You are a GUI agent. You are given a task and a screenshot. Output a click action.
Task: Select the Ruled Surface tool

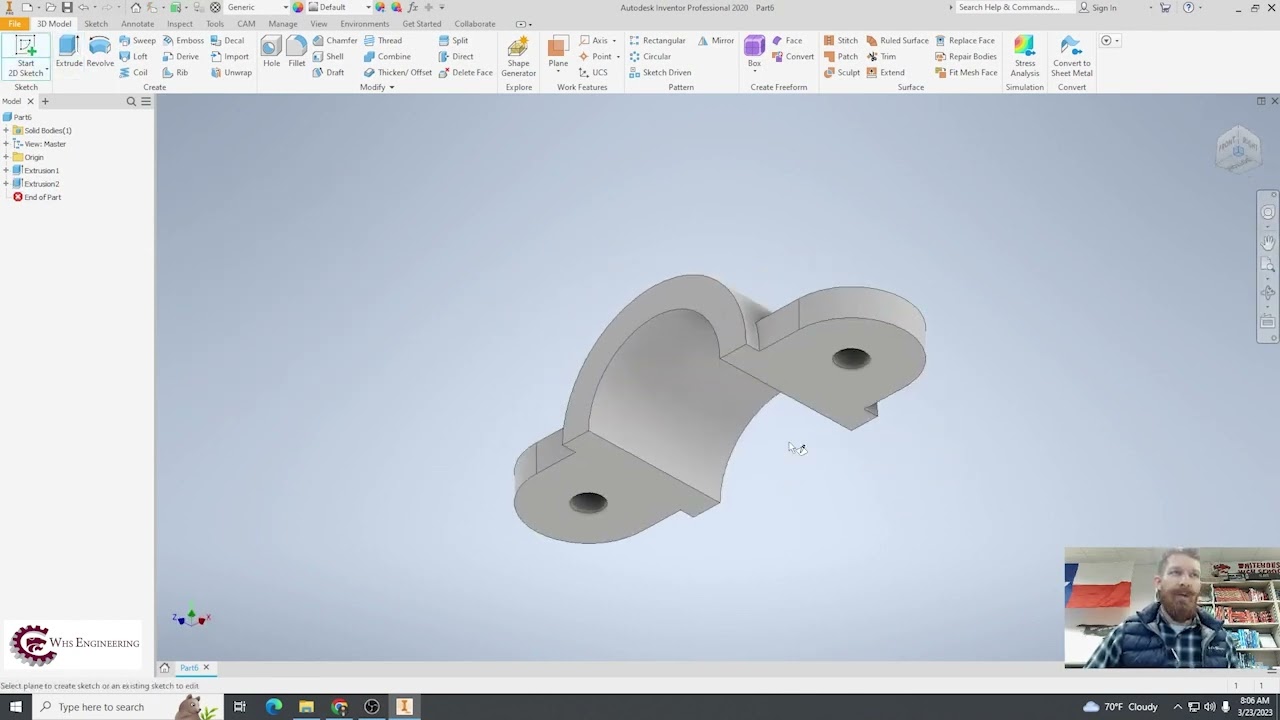[897, 40]
